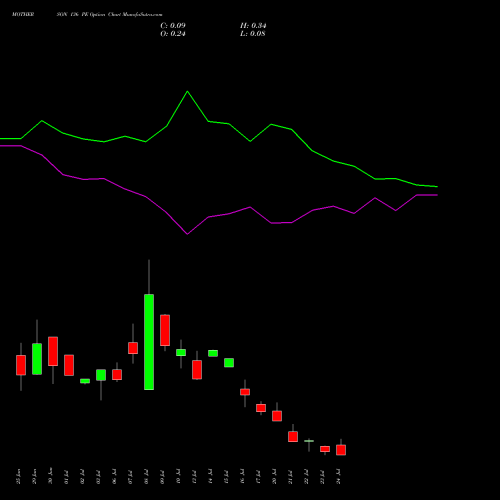Select the green candle for 29 Jun
Viewport: 500px width, 500px height.
pos(37,359)
